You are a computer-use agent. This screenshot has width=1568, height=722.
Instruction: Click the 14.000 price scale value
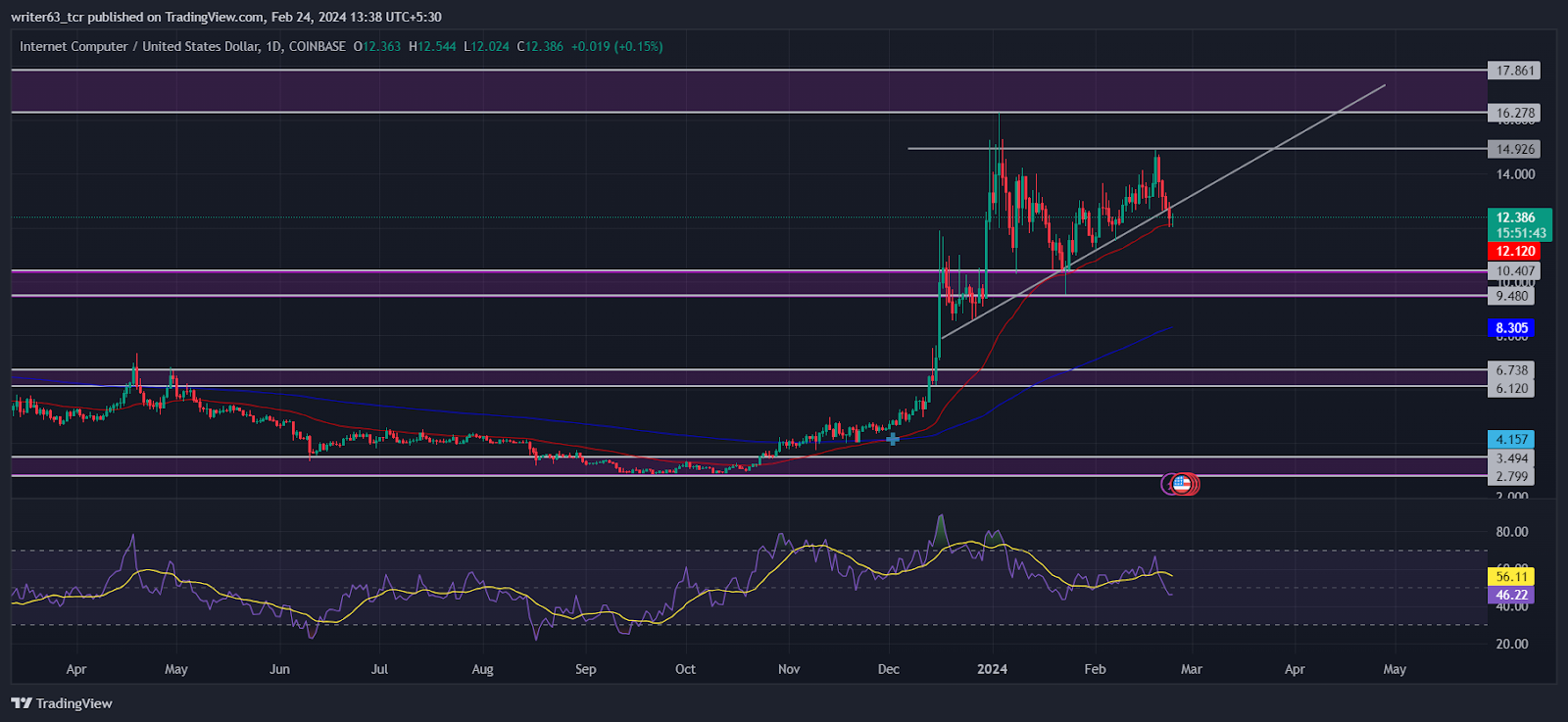[1515, 174]
